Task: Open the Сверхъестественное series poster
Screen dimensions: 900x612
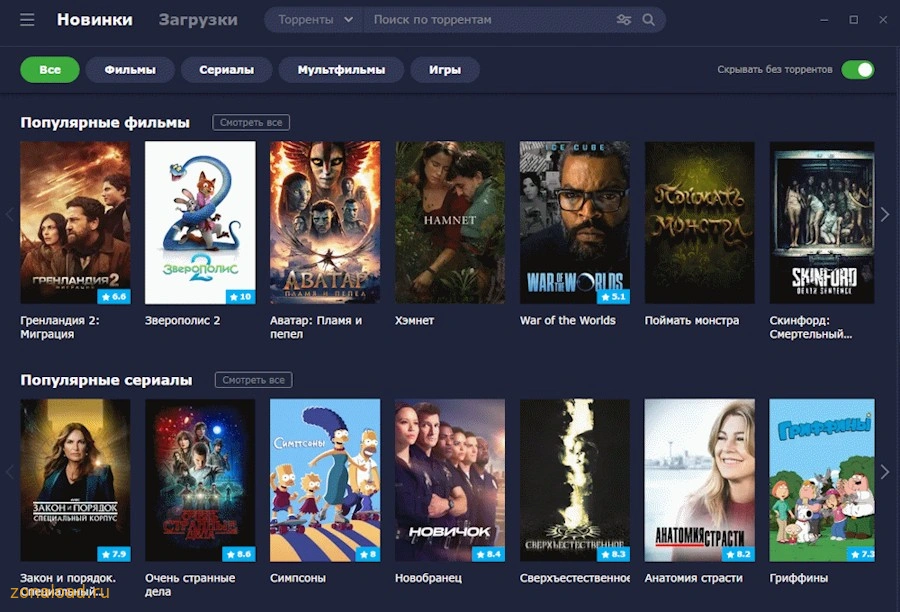Action: coord(575,480)
